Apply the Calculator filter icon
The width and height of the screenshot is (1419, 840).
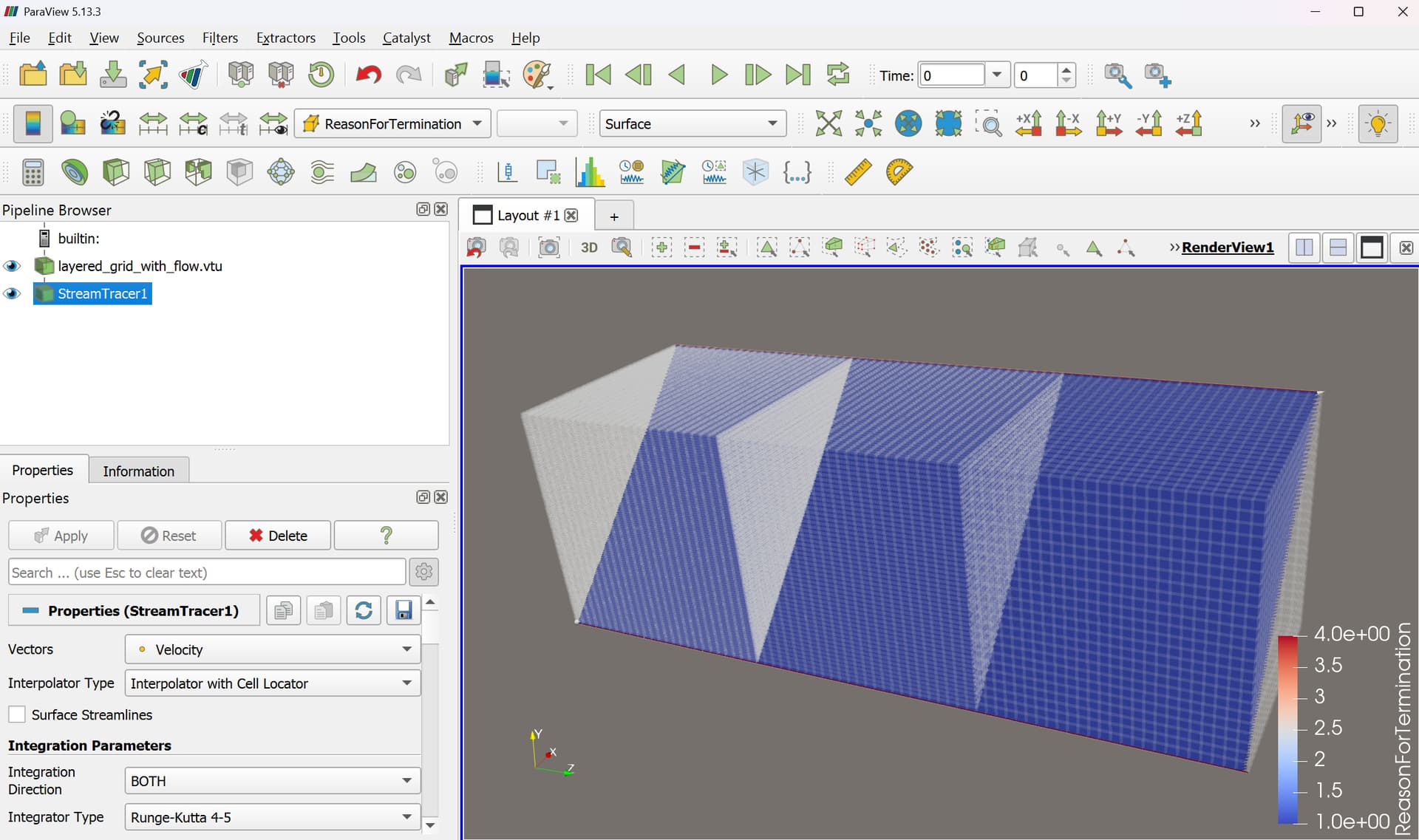point(33,172)
